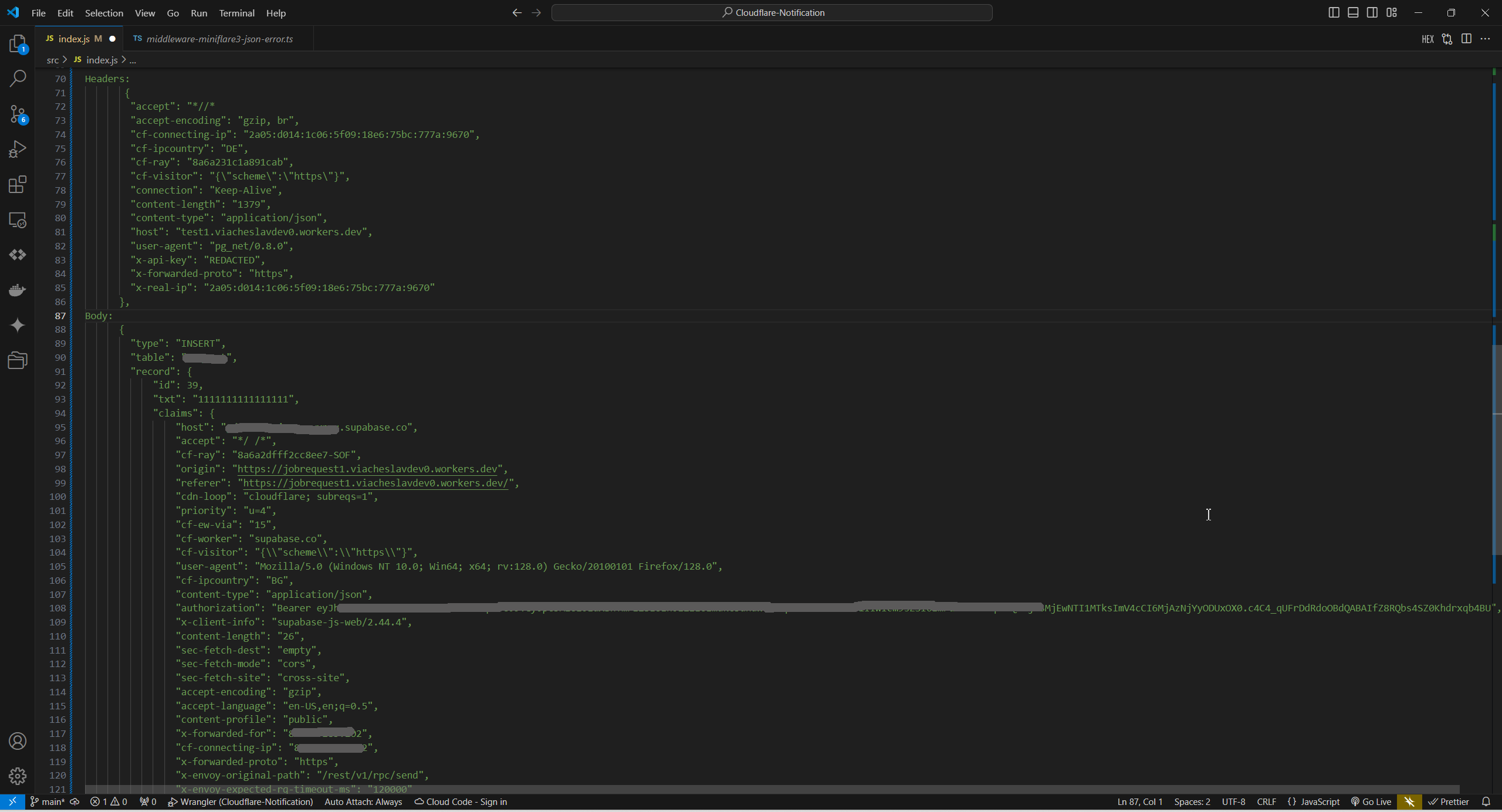Open the Terminal menu
This screenshot has height=812, width=1502.
click(236, 13)
